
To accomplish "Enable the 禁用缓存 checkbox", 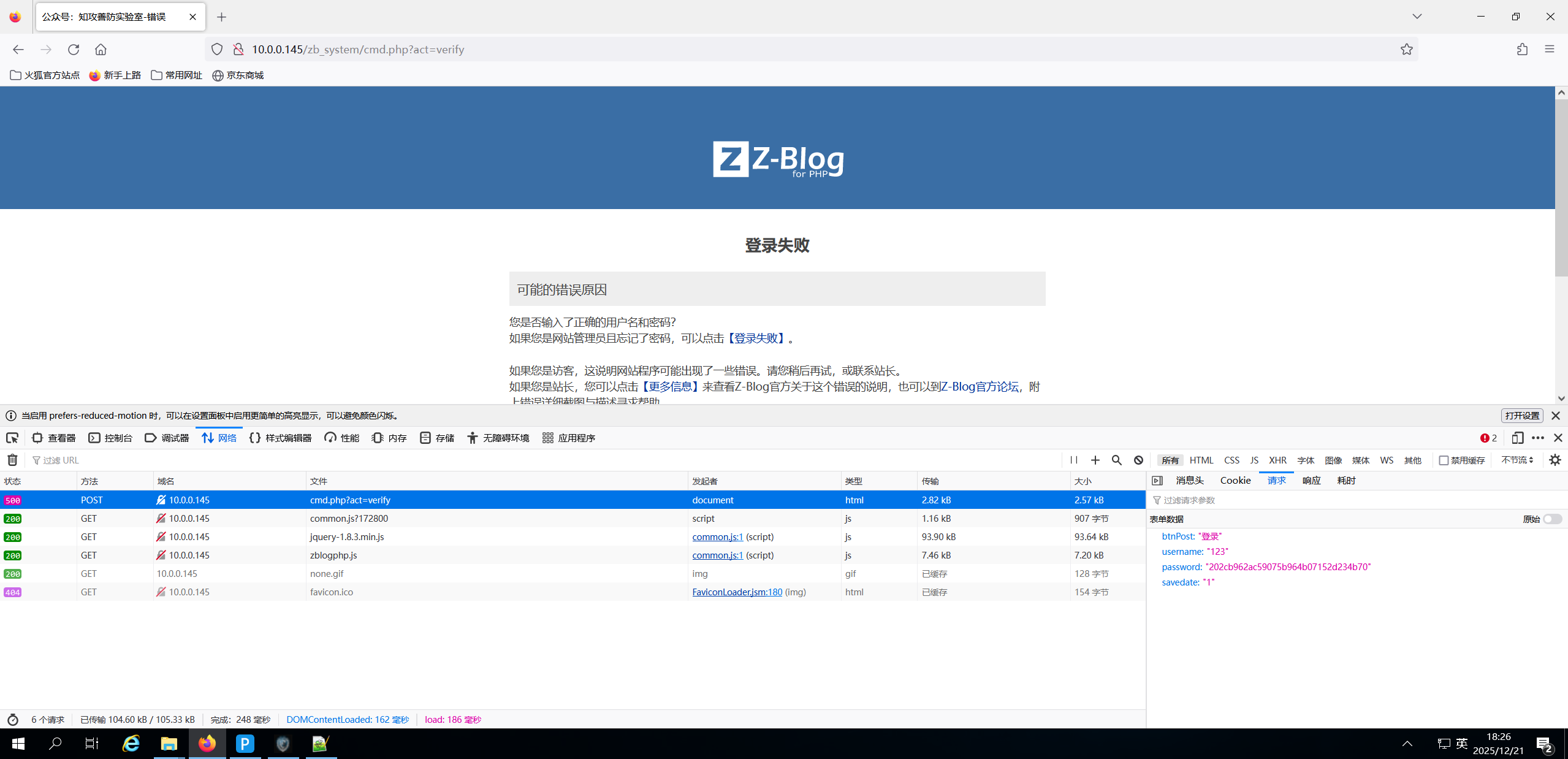I will [1444, 460].
